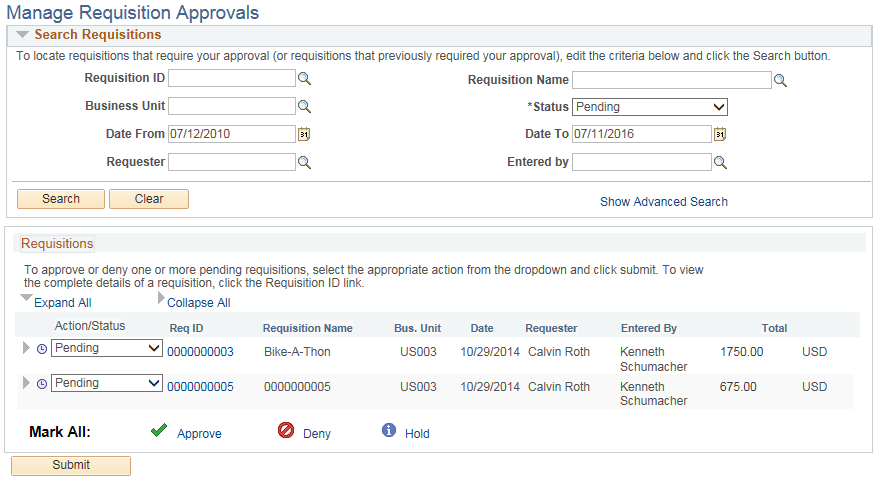
Task: Click the Search button
Action: click(x=61, y=199)
